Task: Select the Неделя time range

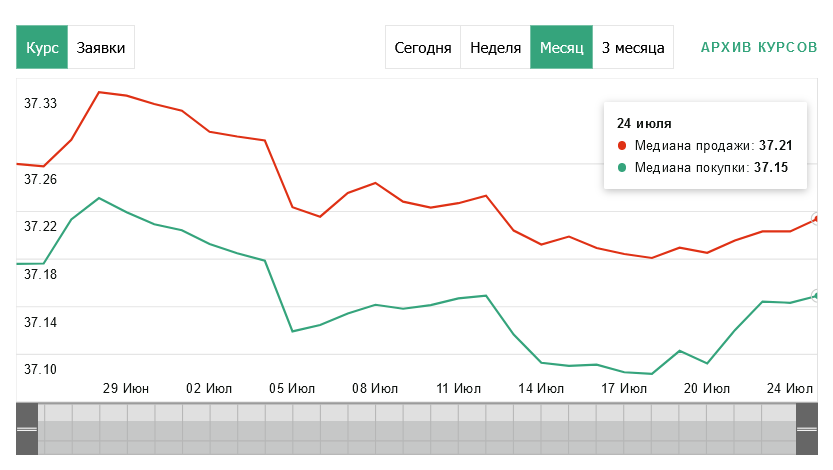Action: [x=495, y=47]
